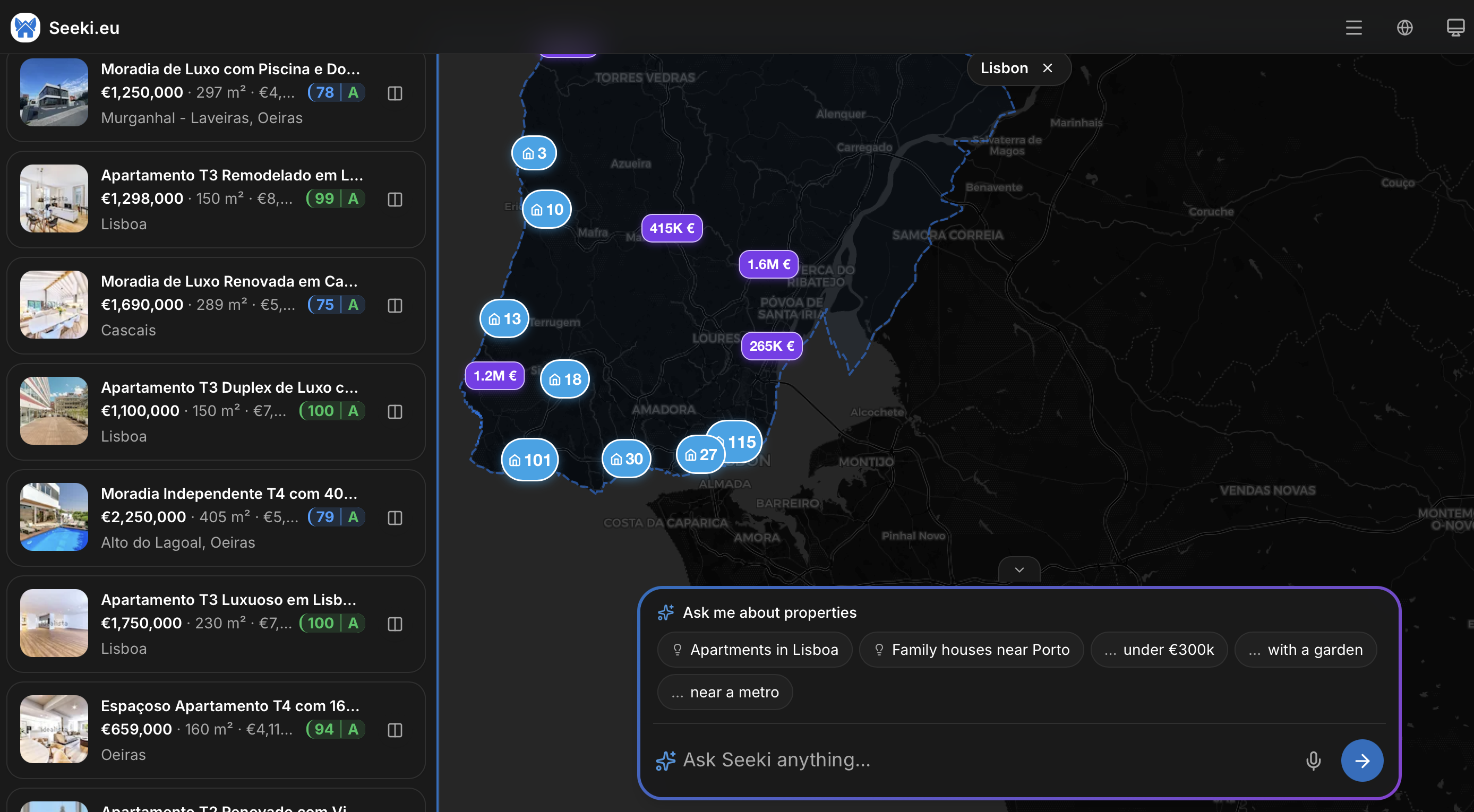The height and width of the screenshot is (812, 1474).
Task: Open the map cluster with 18 properties
Action: point(565,379)
